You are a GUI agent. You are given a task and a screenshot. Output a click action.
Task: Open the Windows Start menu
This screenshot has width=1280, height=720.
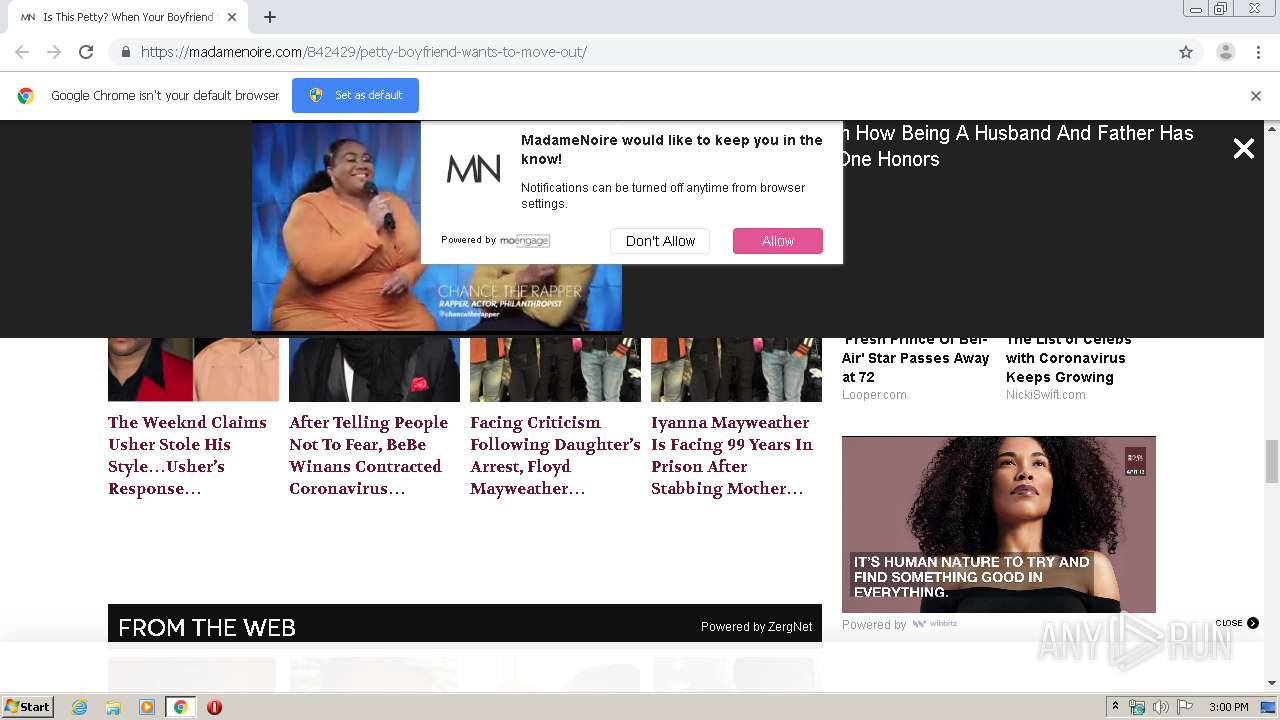tap(28, 707)
